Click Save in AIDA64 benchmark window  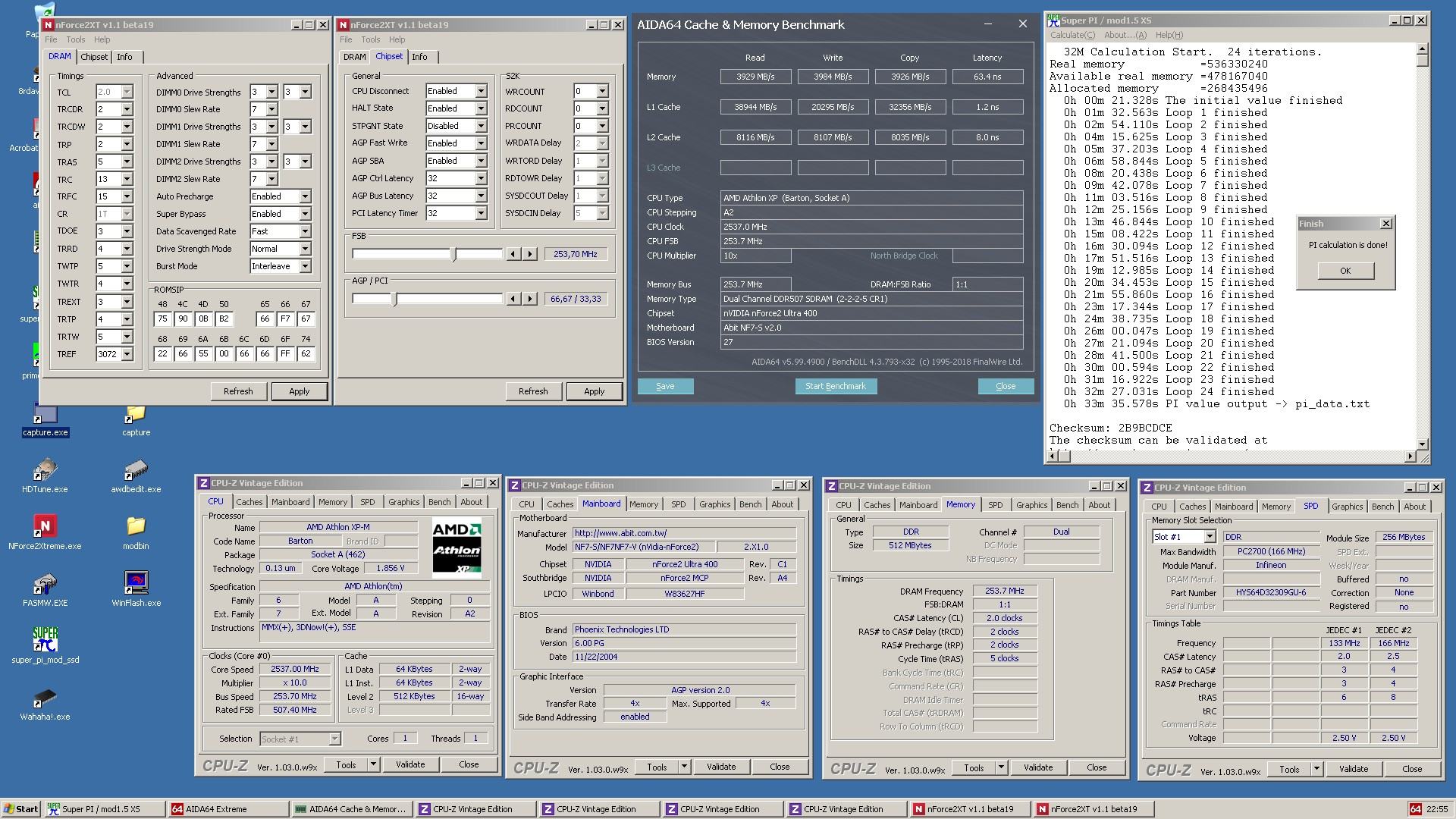tap(665, 386)
